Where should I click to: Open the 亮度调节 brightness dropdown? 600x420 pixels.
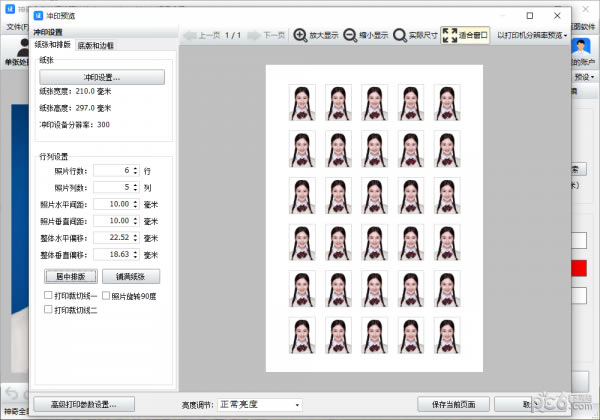click(x=259, y=404)
